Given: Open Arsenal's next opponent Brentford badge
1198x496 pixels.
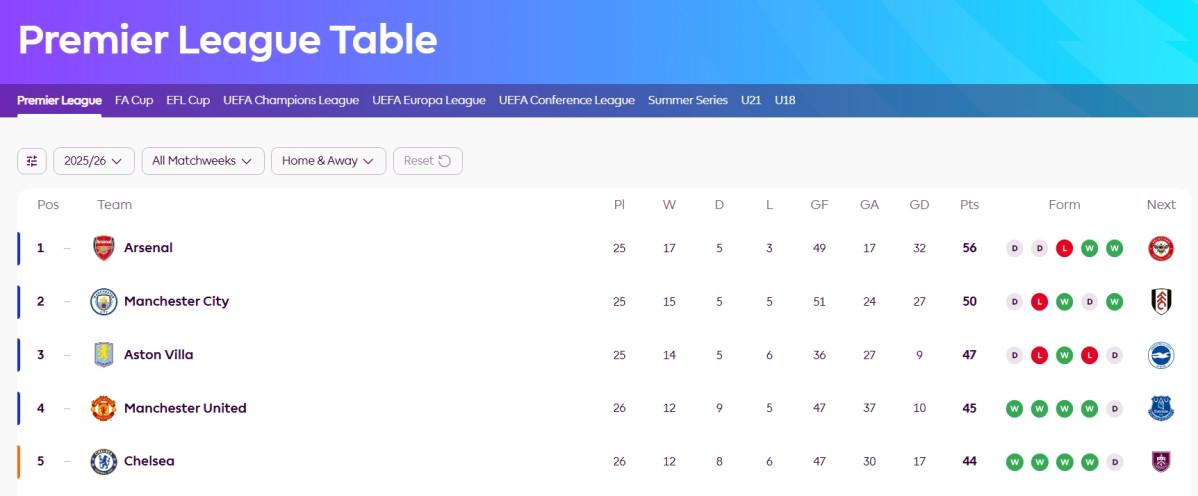Looking at the screenshot, I should click(x=1161, y=248).
